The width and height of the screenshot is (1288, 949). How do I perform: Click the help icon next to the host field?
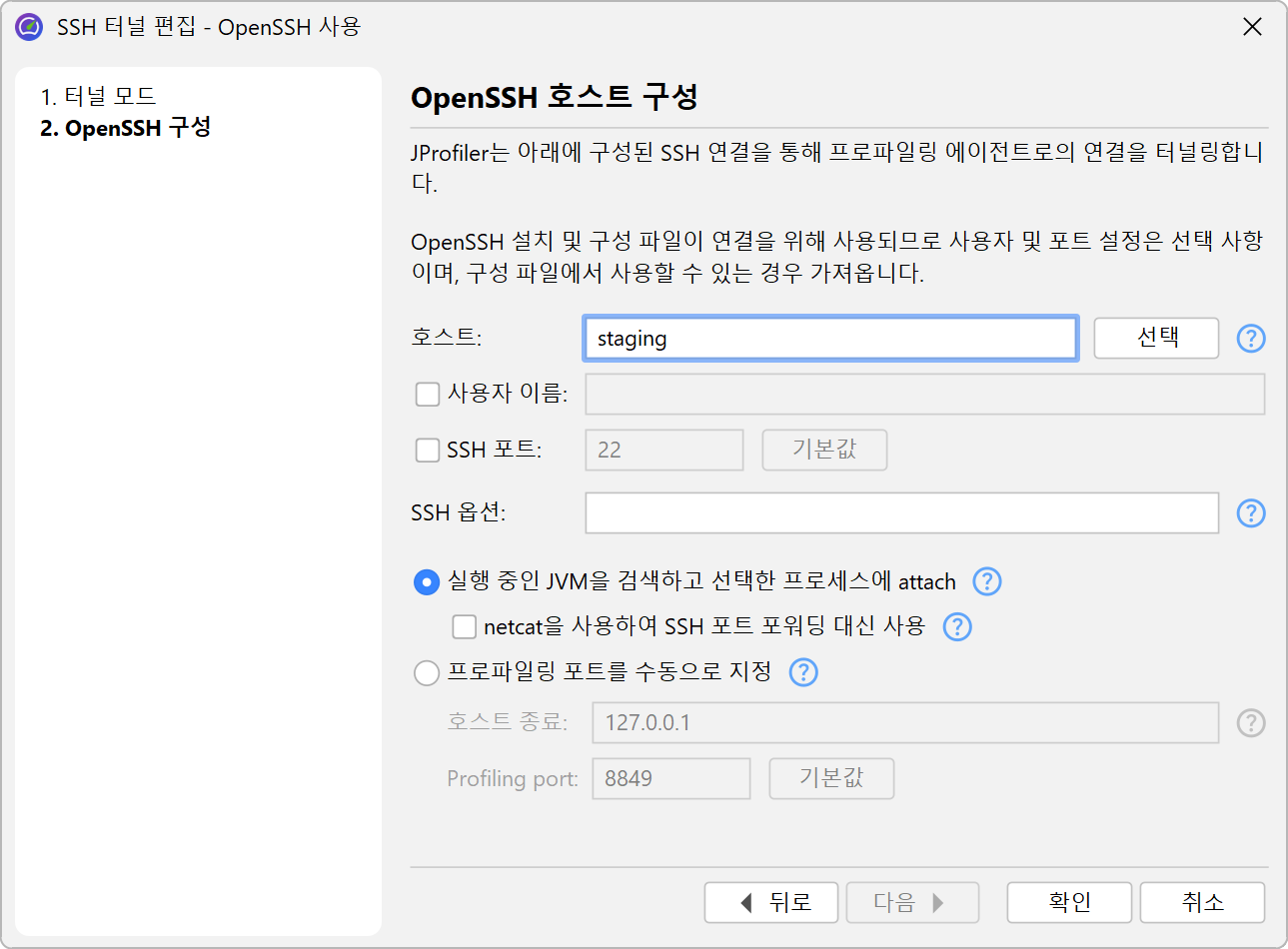(x=1251, y=339)
